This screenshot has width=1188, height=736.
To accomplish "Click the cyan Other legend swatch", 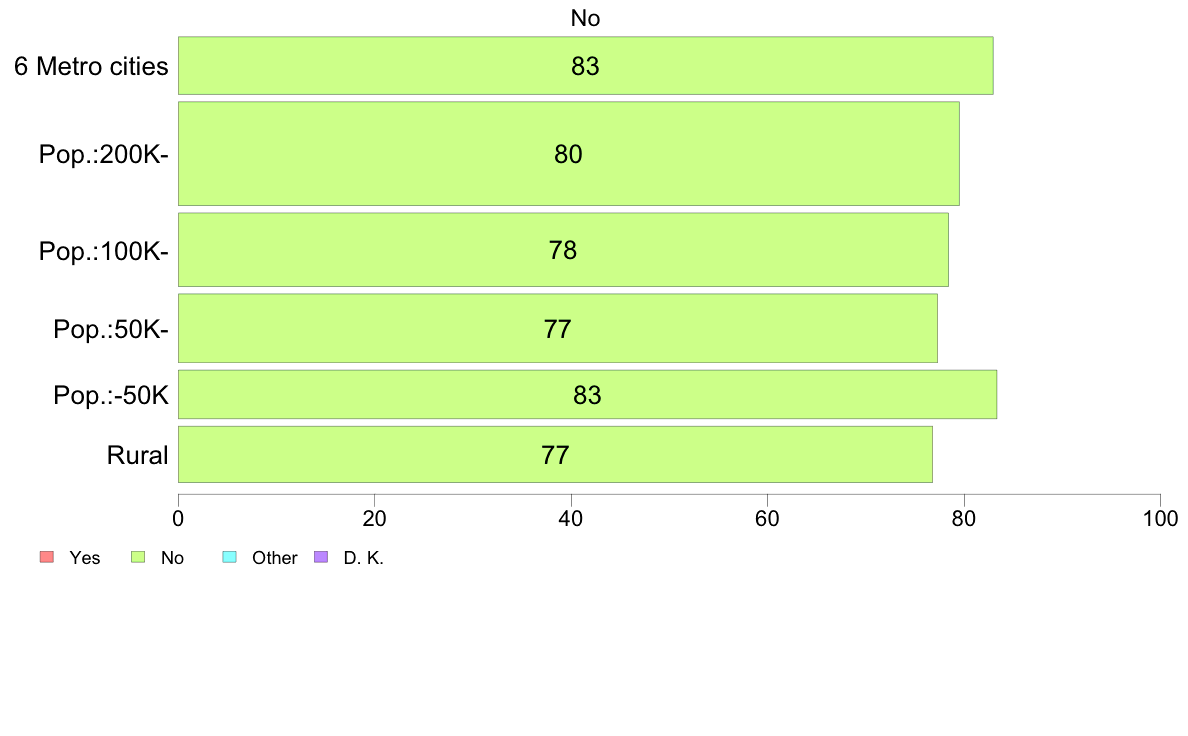I will [x=230, y=557].
